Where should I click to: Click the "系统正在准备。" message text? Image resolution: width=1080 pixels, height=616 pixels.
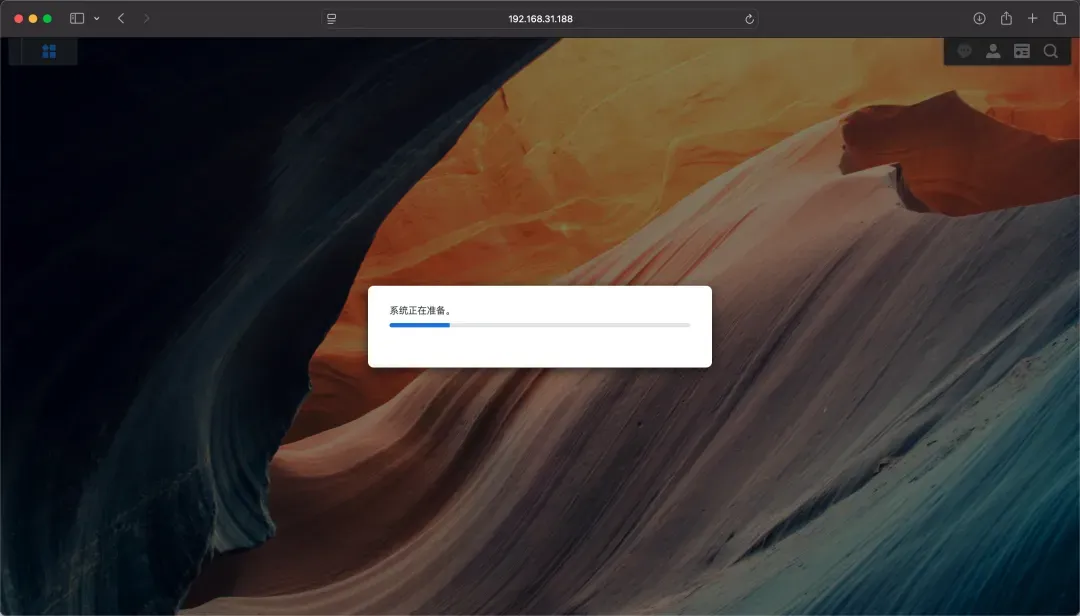point(420,311)
